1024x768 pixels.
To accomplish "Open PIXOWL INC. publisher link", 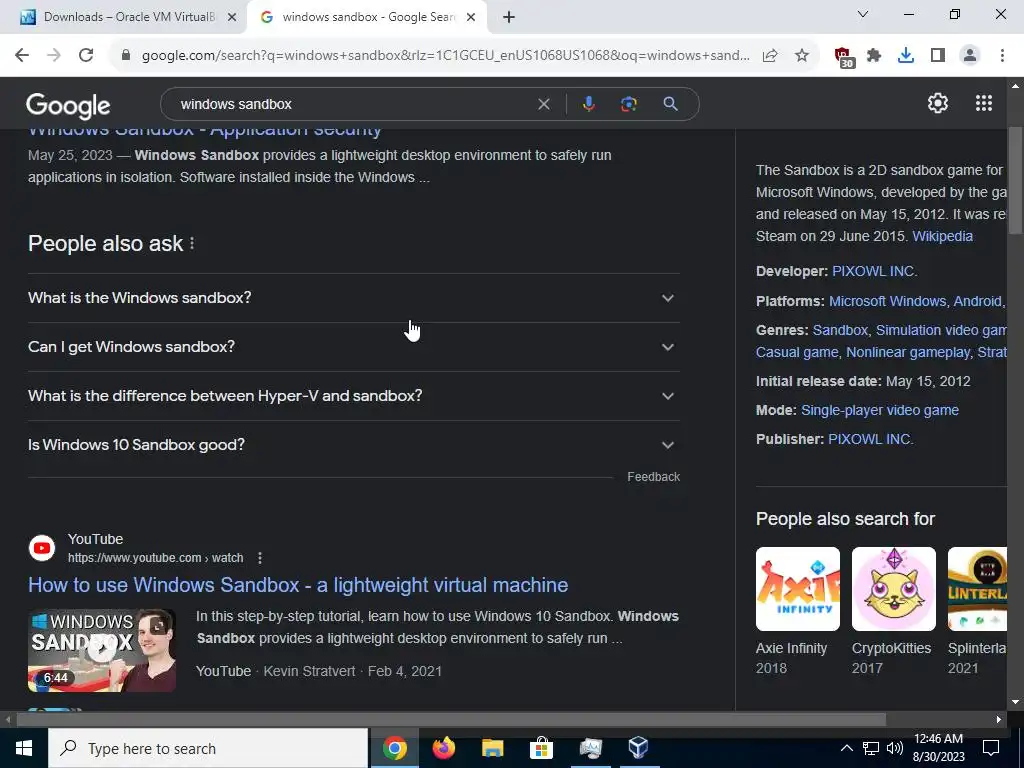I will [871, 439].
